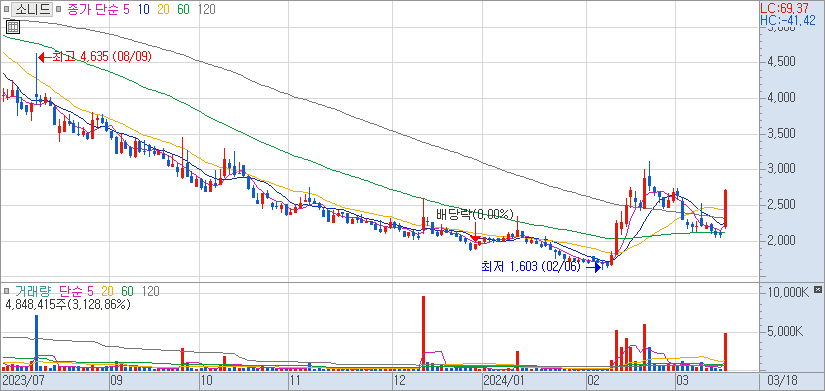Toggle the gray square before 소니드
This screenshot has height=391, width=825.
click(6, 9)
